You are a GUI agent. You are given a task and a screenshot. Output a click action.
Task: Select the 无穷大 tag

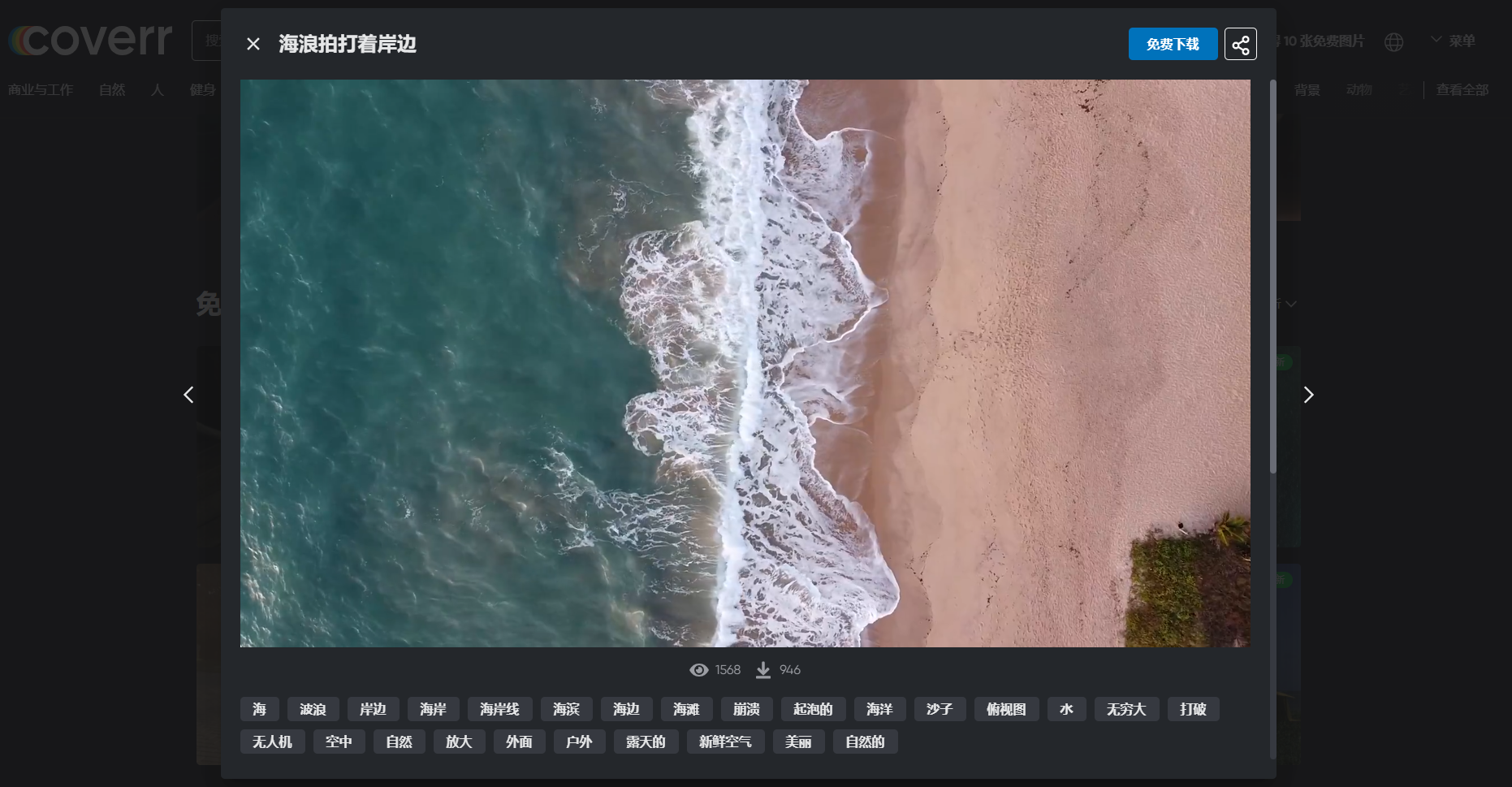[x=1126, y=709]
